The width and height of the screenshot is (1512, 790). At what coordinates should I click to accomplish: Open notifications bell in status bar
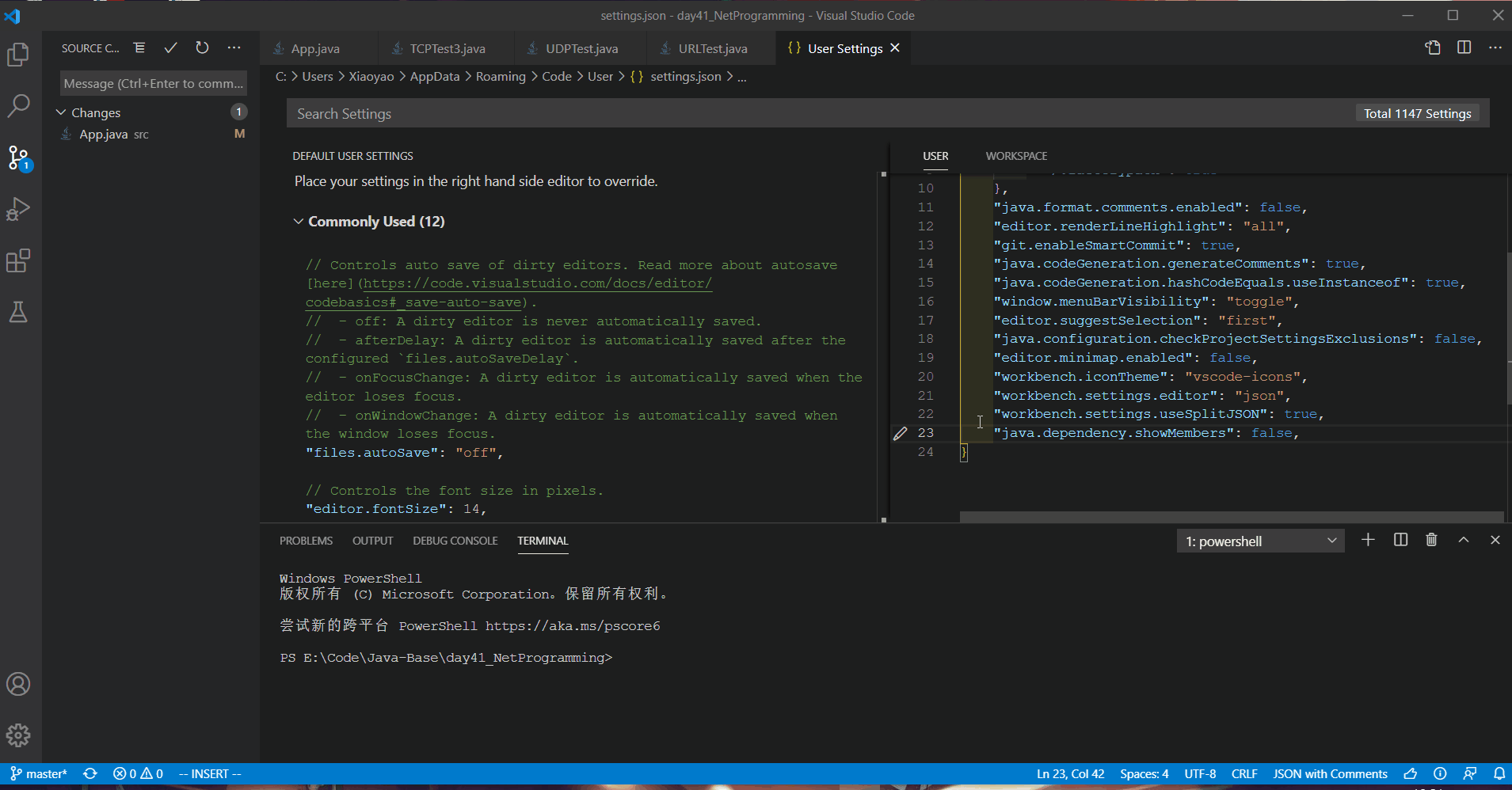coord(1499,773)
